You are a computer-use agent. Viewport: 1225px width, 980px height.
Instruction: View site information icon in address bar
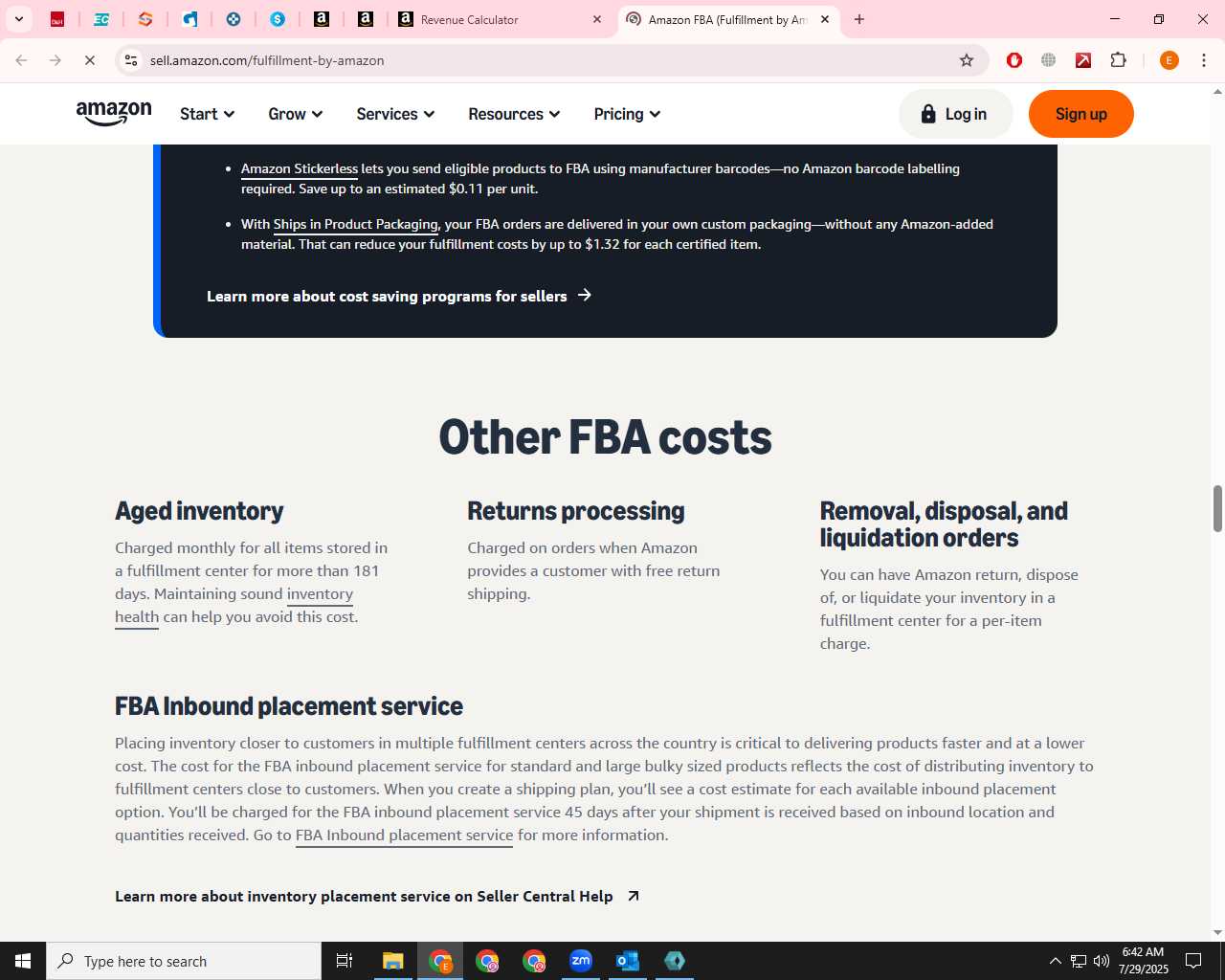pos(131,60)
